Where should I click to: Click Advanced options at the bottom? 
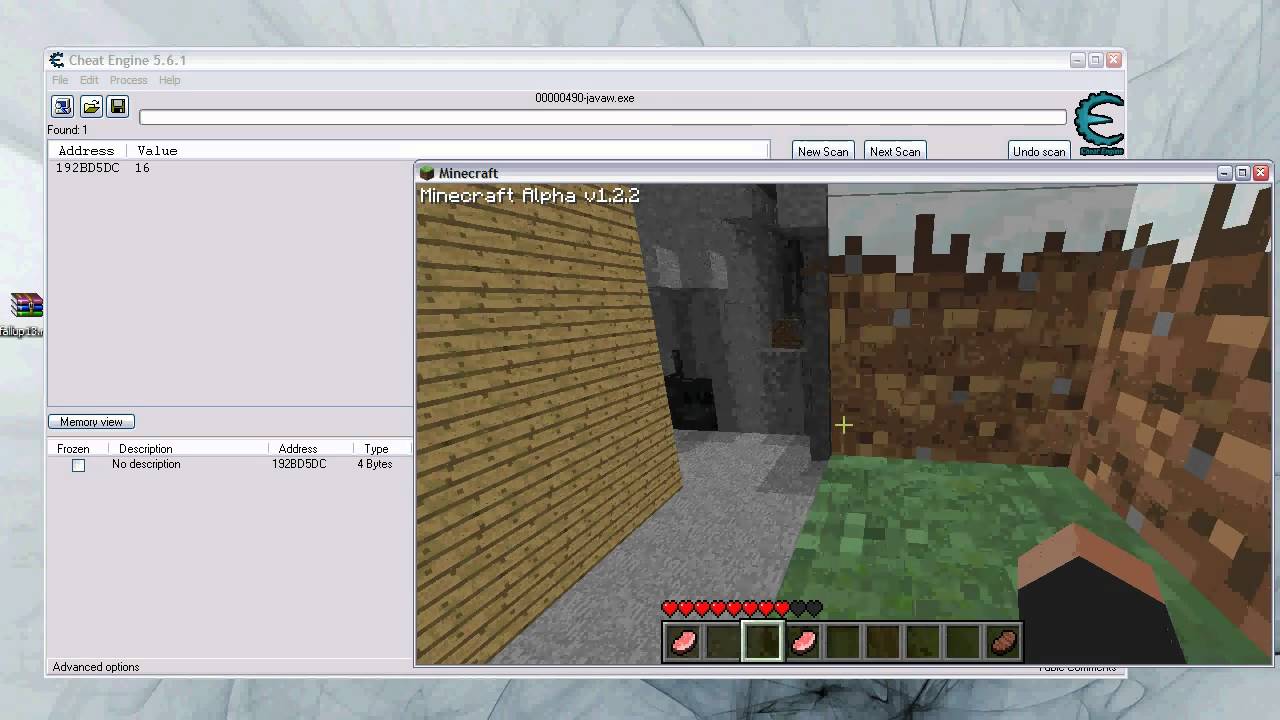coord(96,667)
